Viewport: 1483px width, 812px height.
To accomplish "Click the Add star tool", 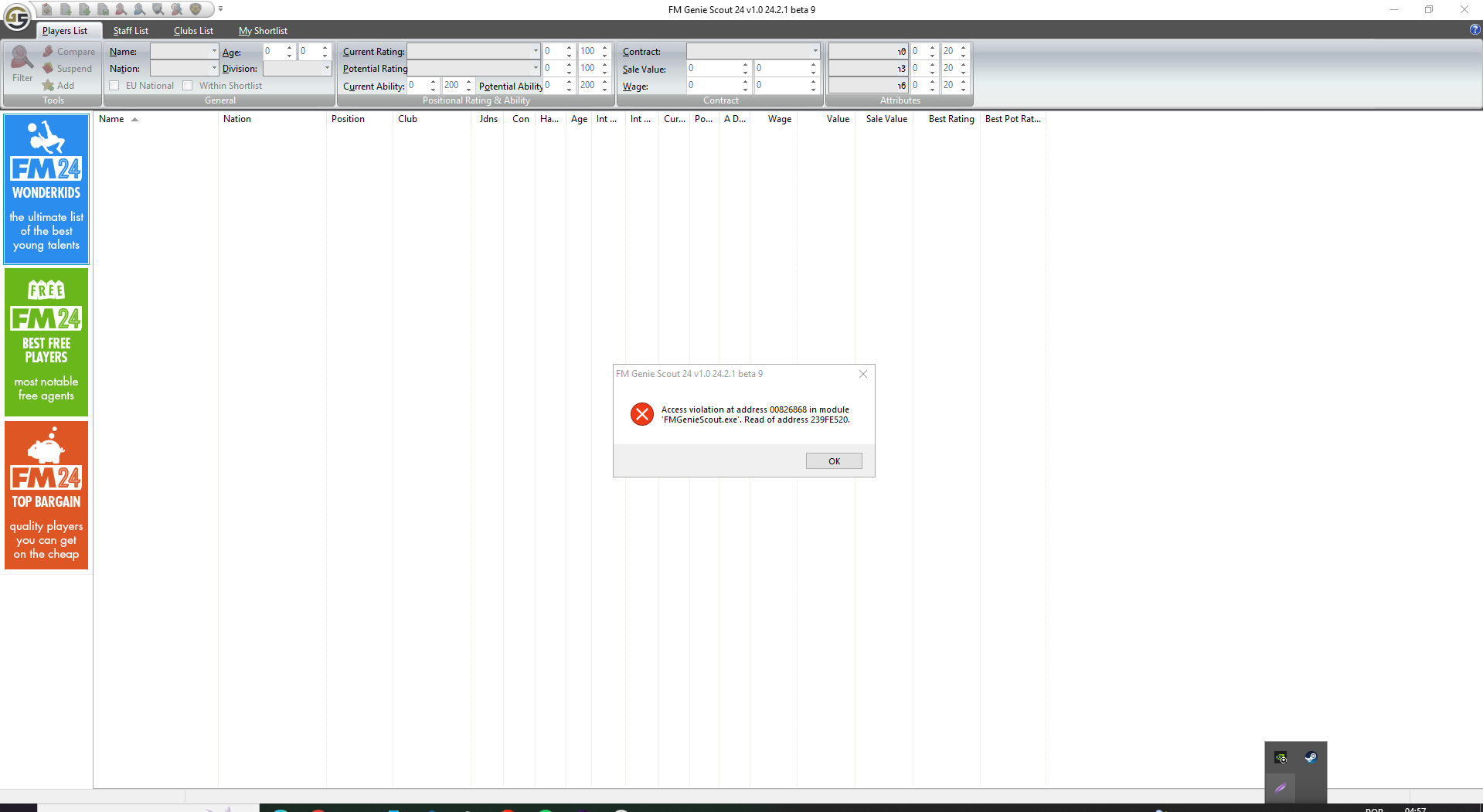I will click(59, 86).
